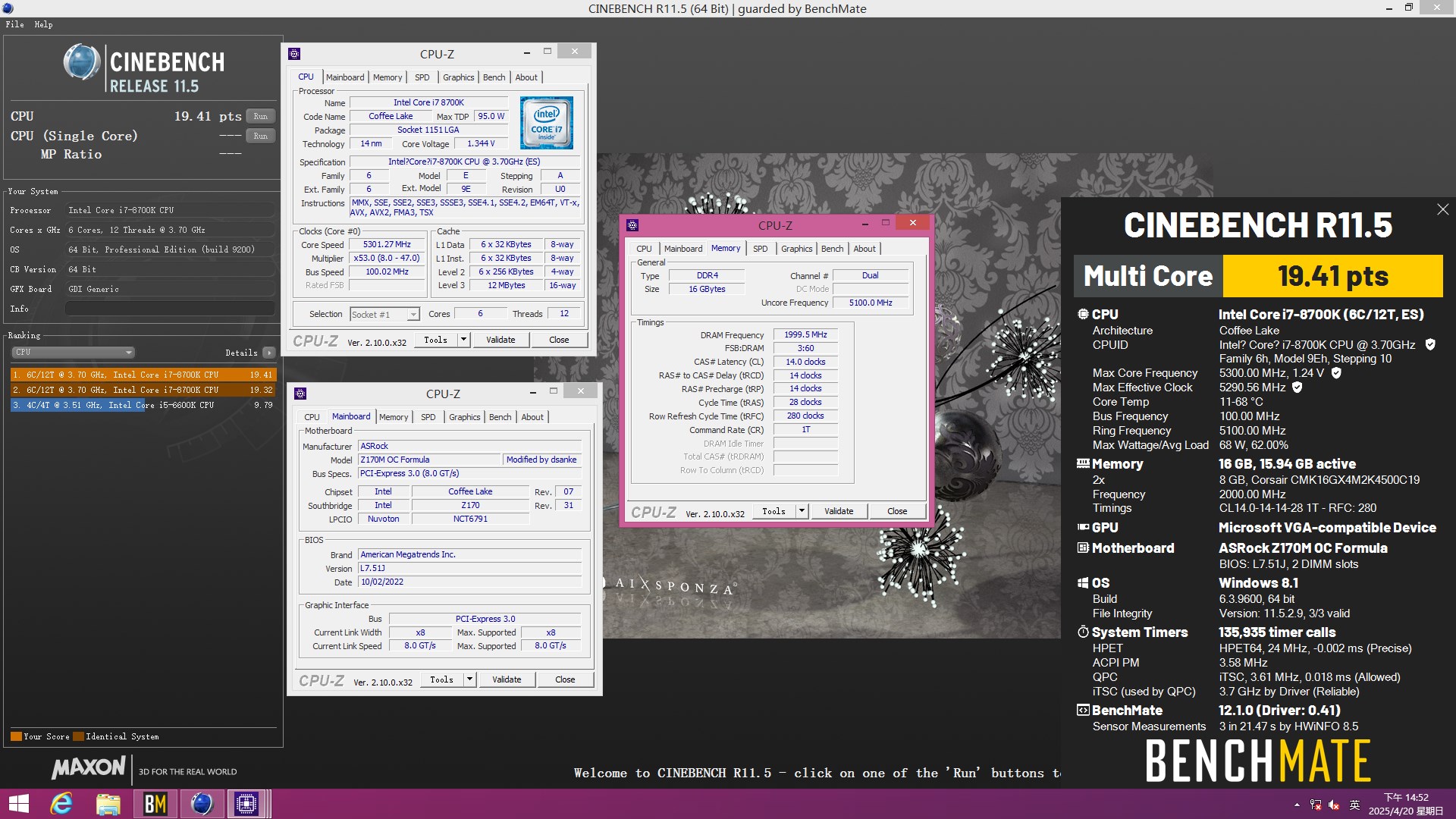Launch Internet Explorer from taskbar
The image size is (1456, 819).
point(61,804)
